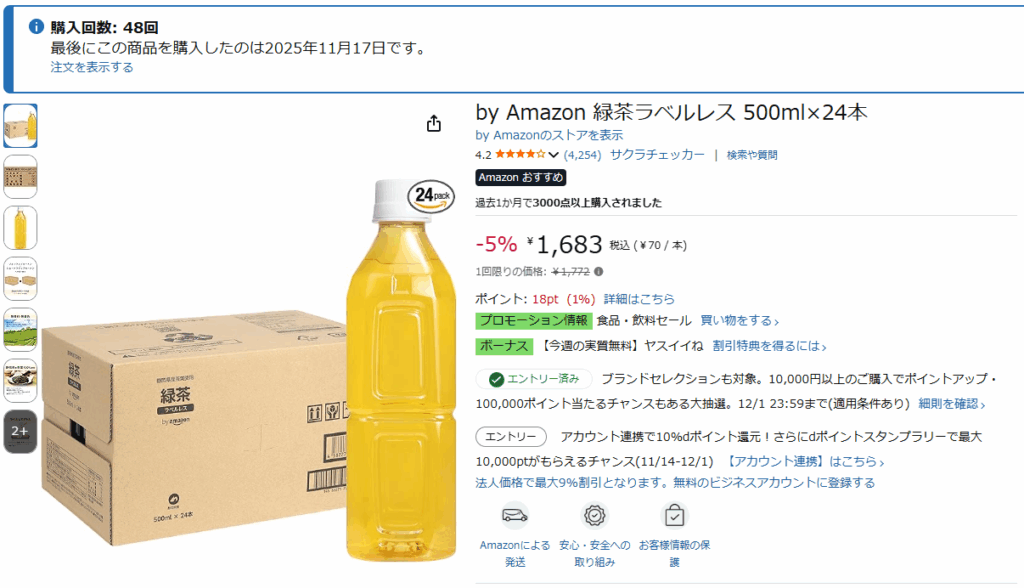Open the 細則を確認 details link
This screenshot has width=1024, height=588.
point(952,404)
